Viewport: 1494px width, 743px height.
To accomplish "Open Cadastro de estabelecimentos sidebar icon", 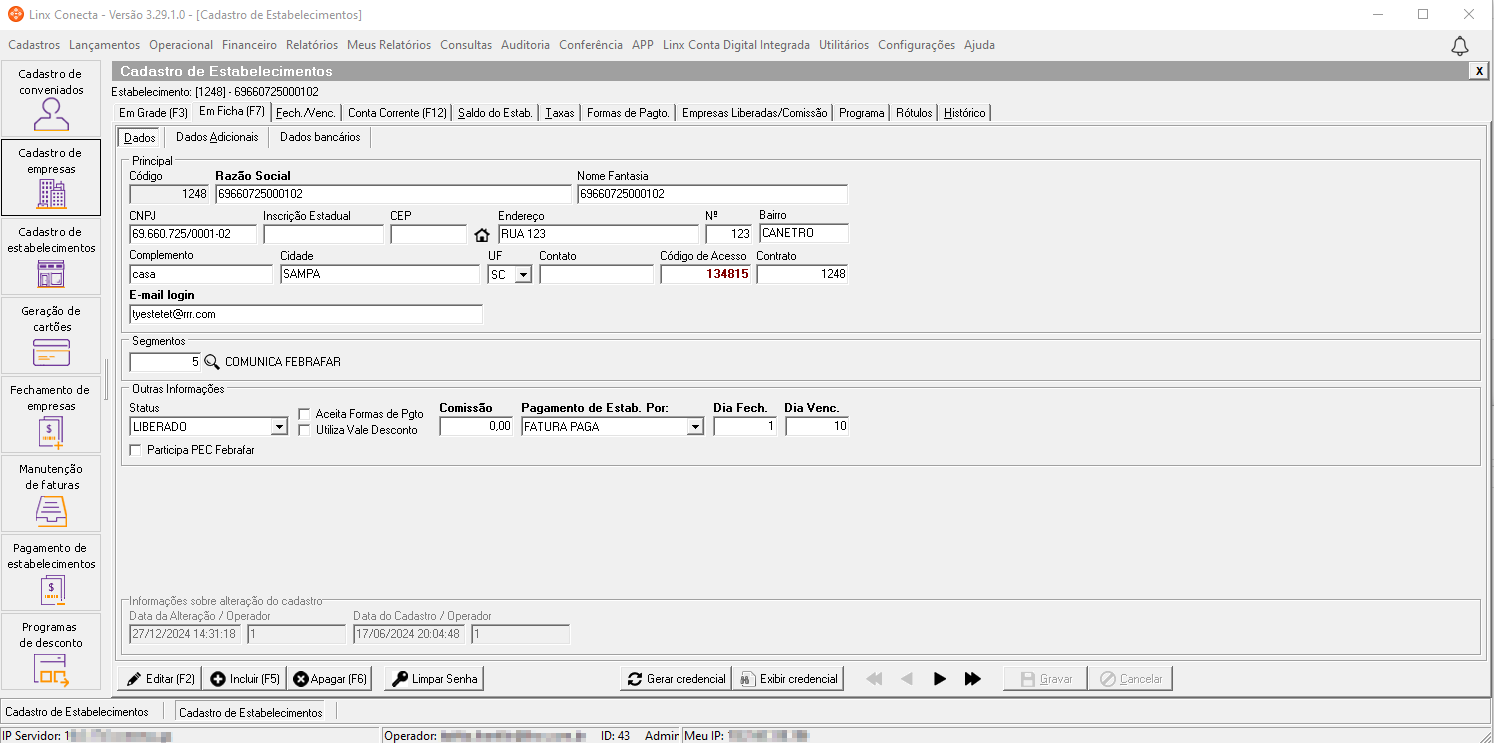I will (x=51, y=256).
